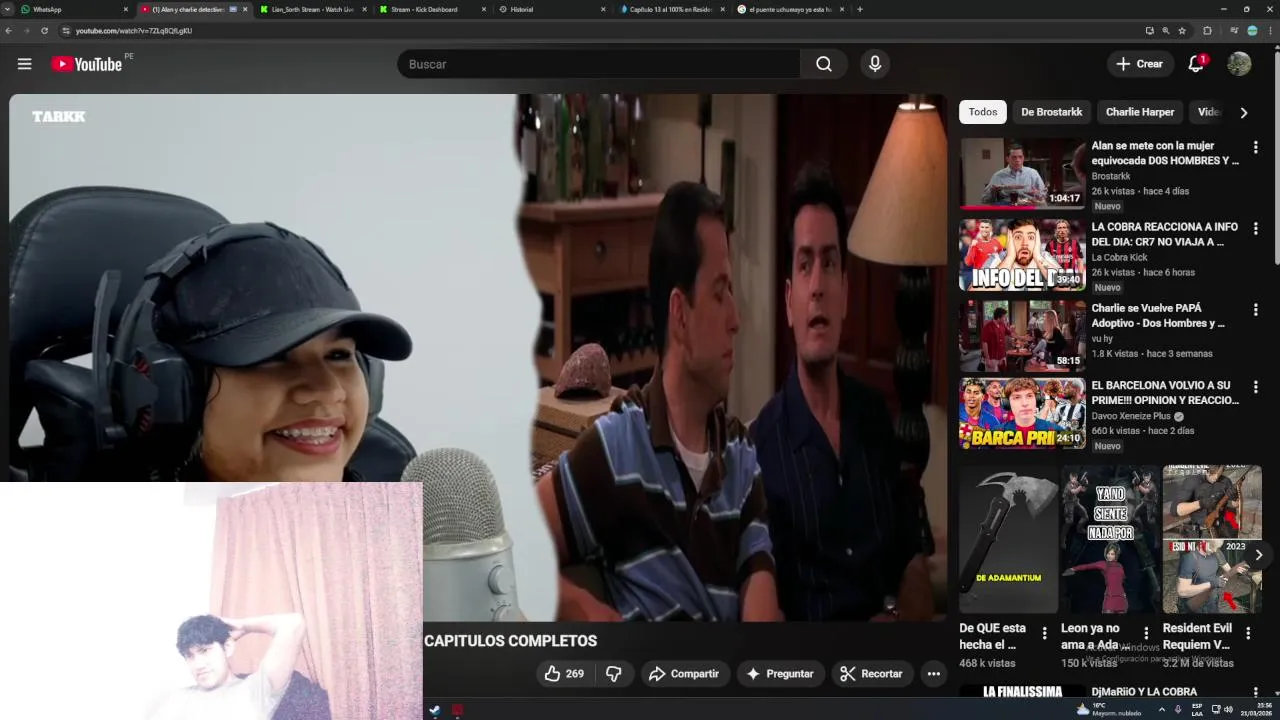Image resolution: width=1280 pixels, height=720 pixels.
Task: Bookmark this page with the star icon
Action: point(1182,31)
